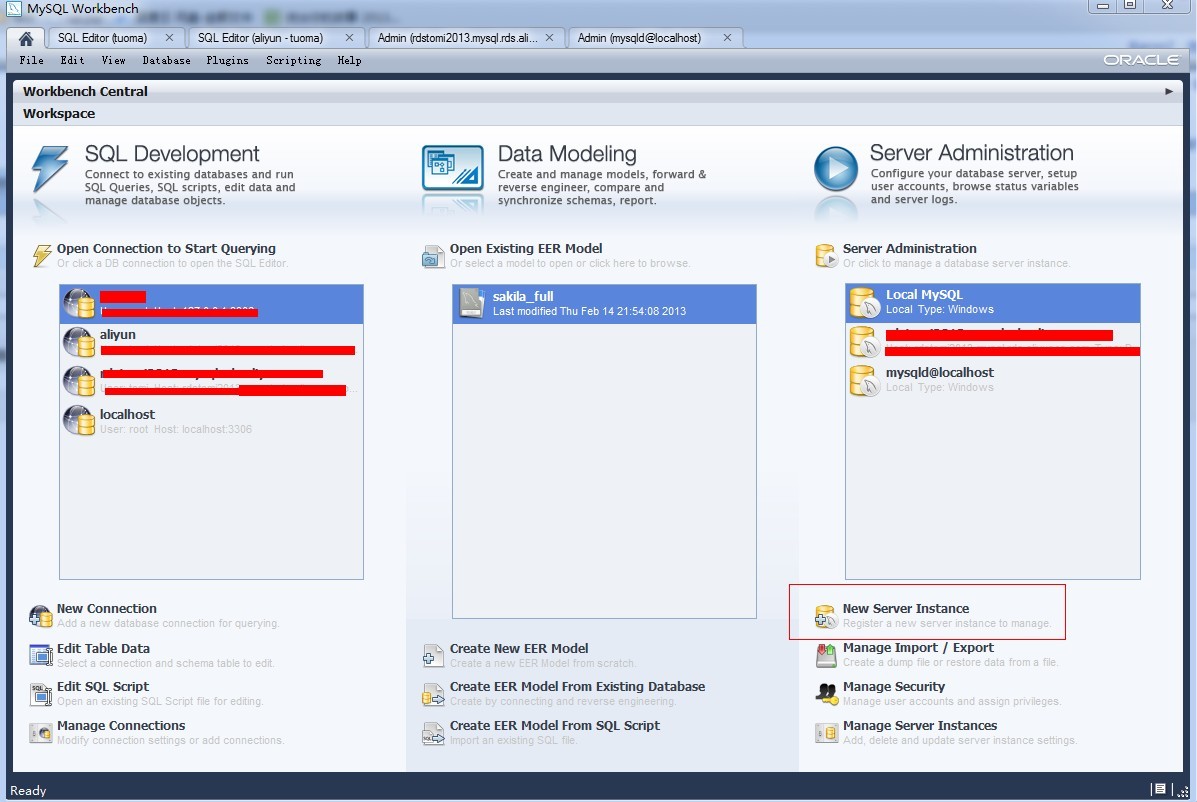
Task: Switch to SQL Editor (aliyun - tuoma) tab
Action: (260, 37)
